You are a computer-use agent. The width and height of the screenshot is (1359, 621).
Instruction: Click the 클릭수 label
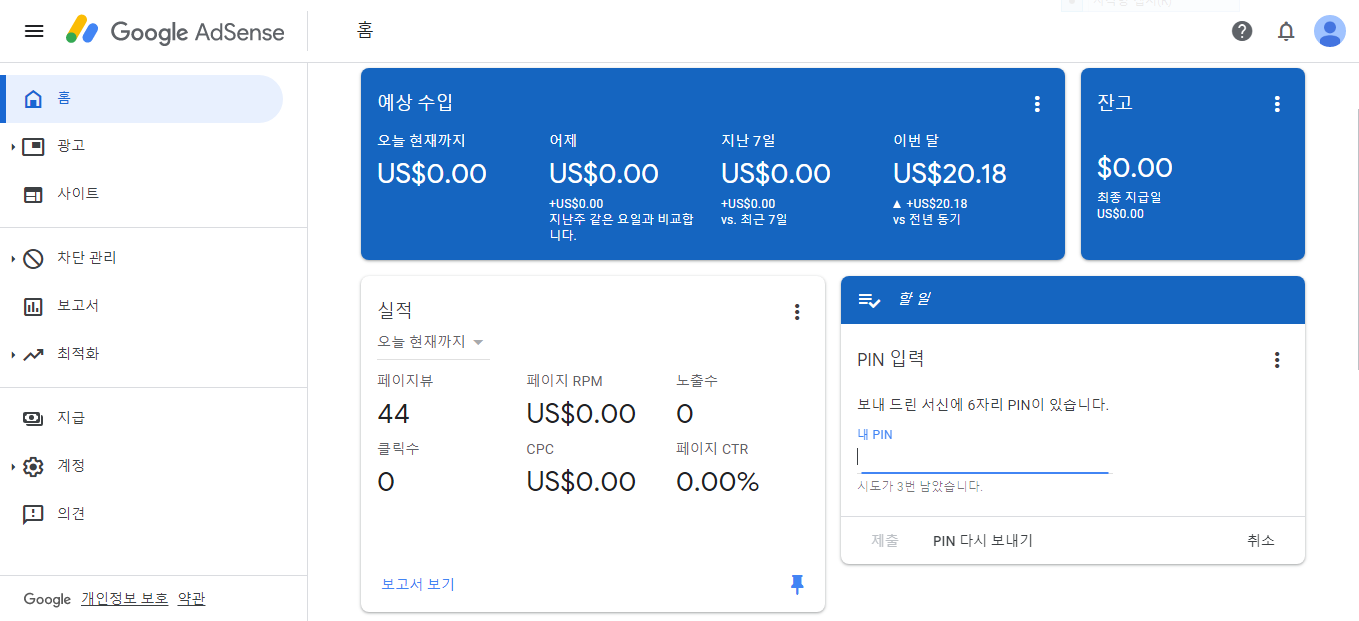click(398, 449)
